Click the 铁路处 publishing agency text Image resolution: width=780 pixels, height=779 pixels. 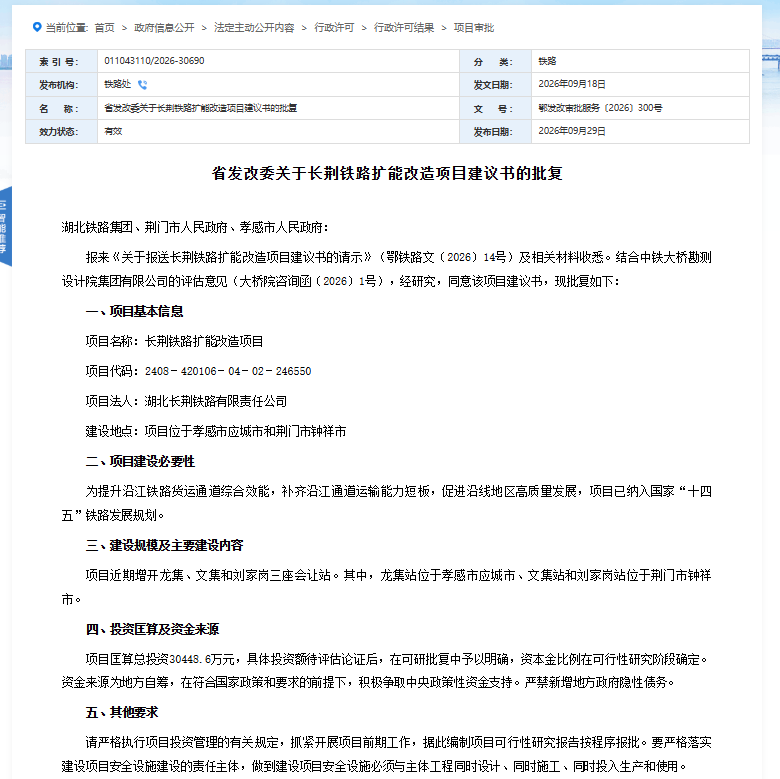117,84
